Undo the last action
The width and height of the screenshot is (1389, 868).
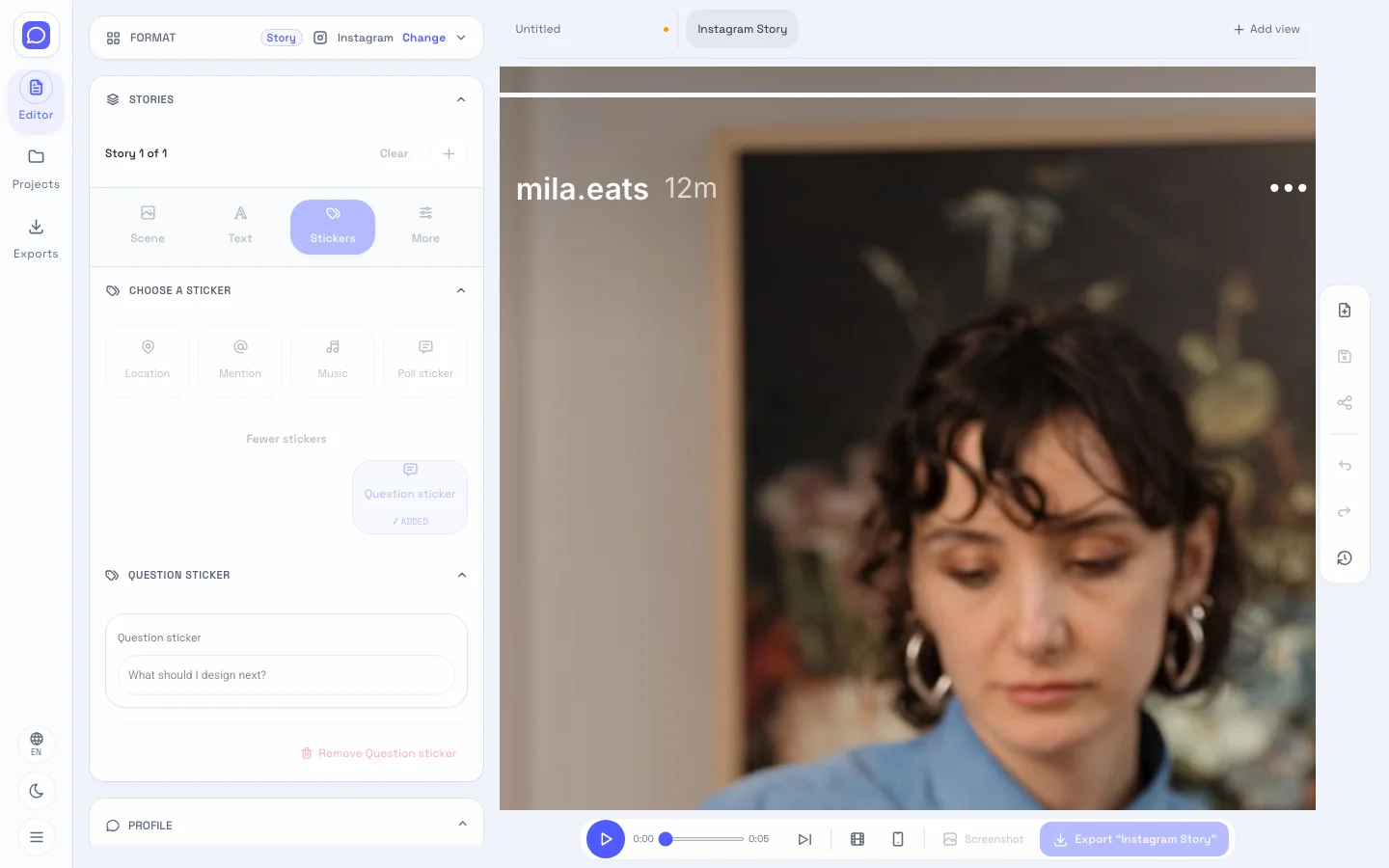click(1345, 466)
